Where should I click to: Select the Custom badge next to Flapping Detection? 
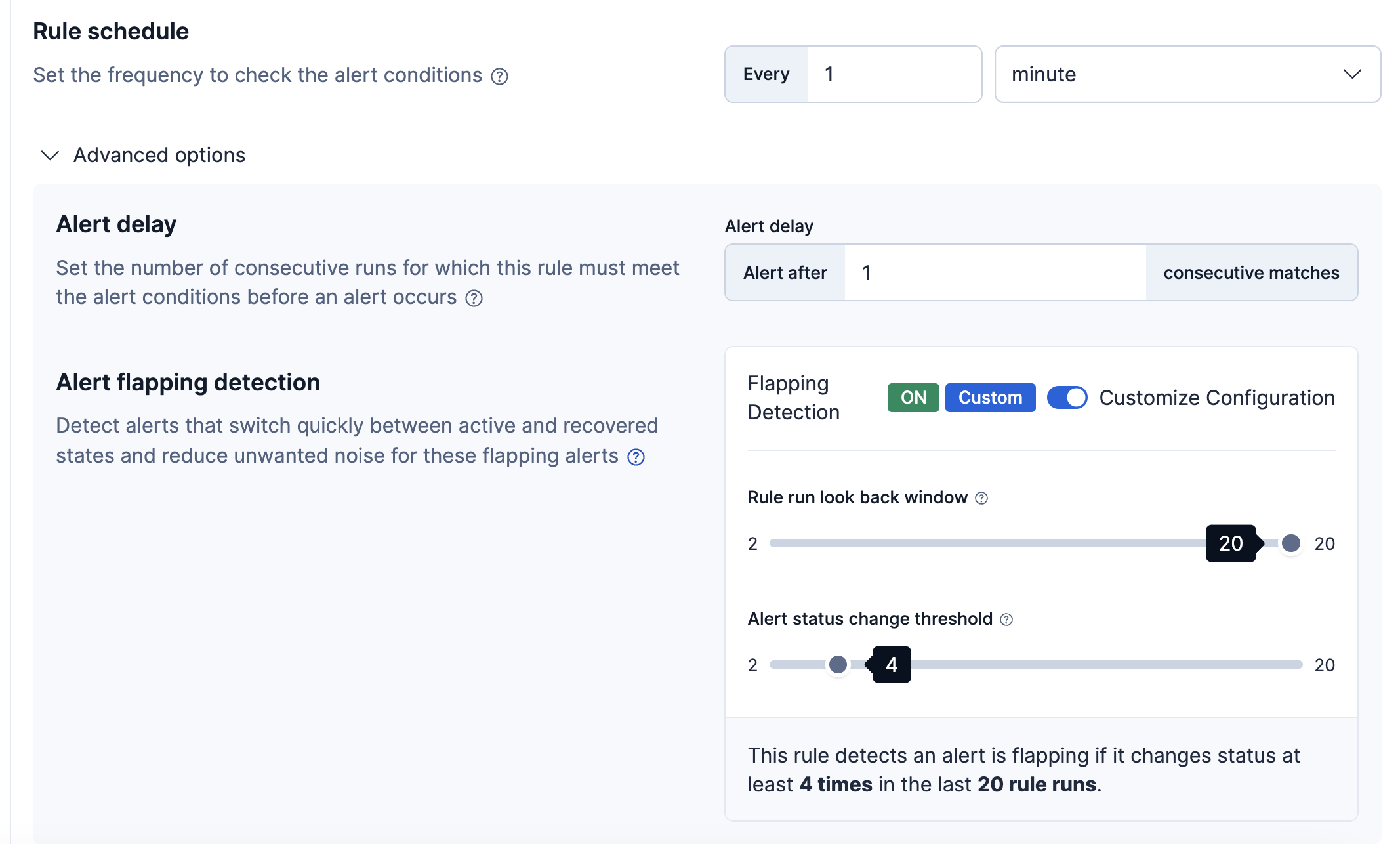(990, 397)
